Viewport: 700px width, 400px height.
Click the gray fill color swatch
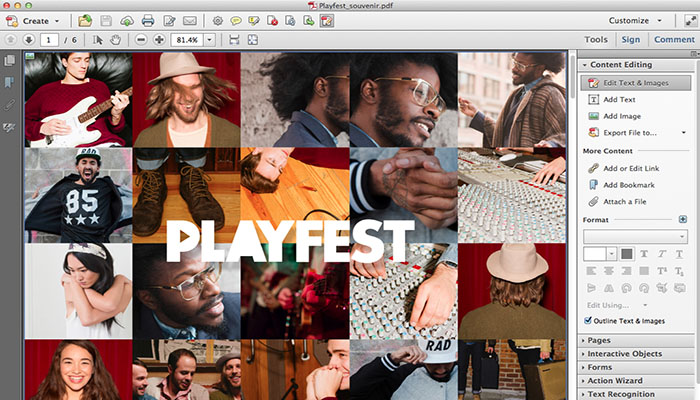click(627, 254)
